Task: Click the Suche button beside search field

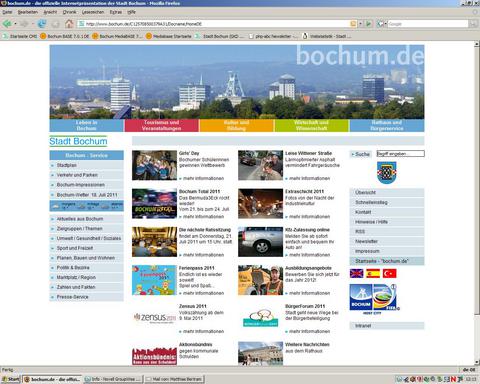Action: point(360,154)
